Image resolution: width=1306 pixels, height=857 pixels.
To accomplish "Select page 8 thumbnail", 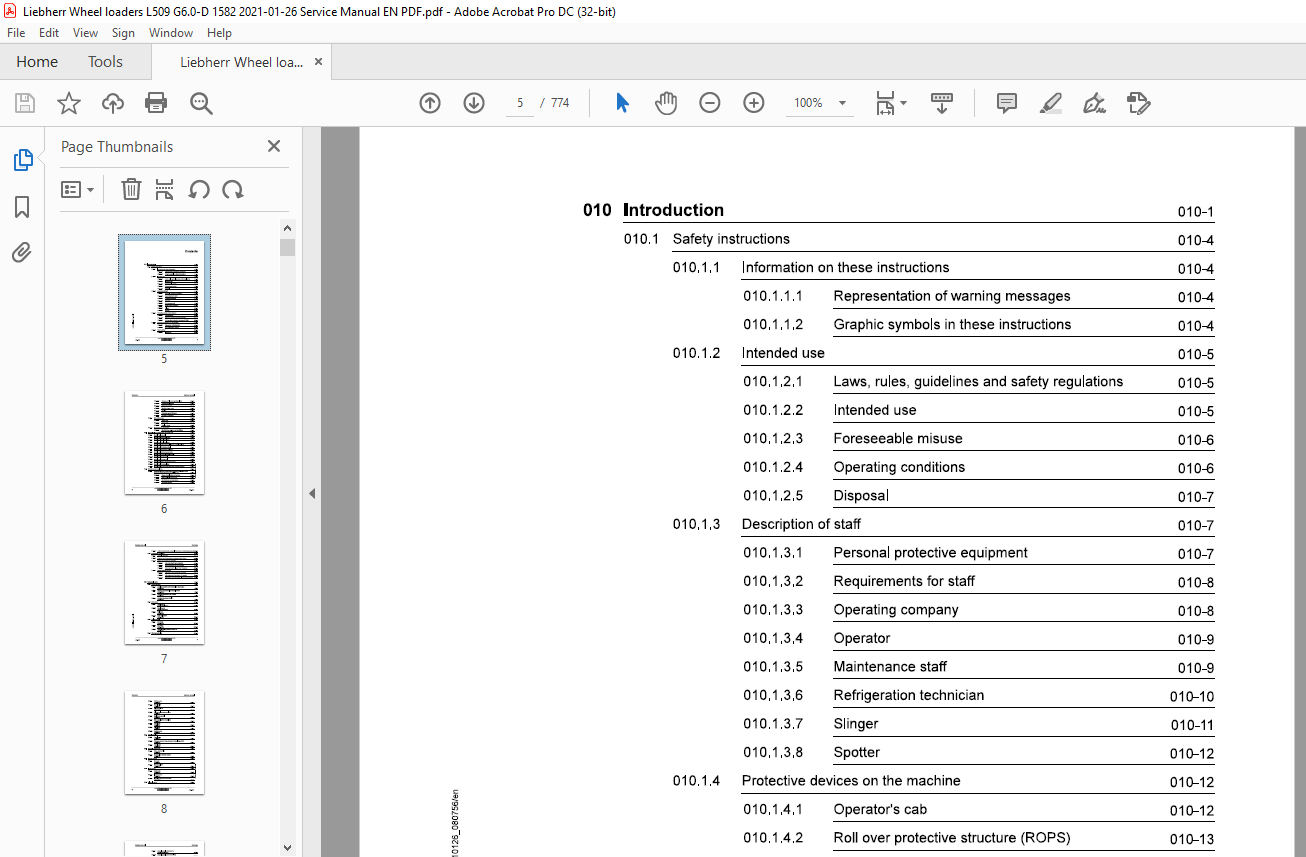I will (164, 743).
